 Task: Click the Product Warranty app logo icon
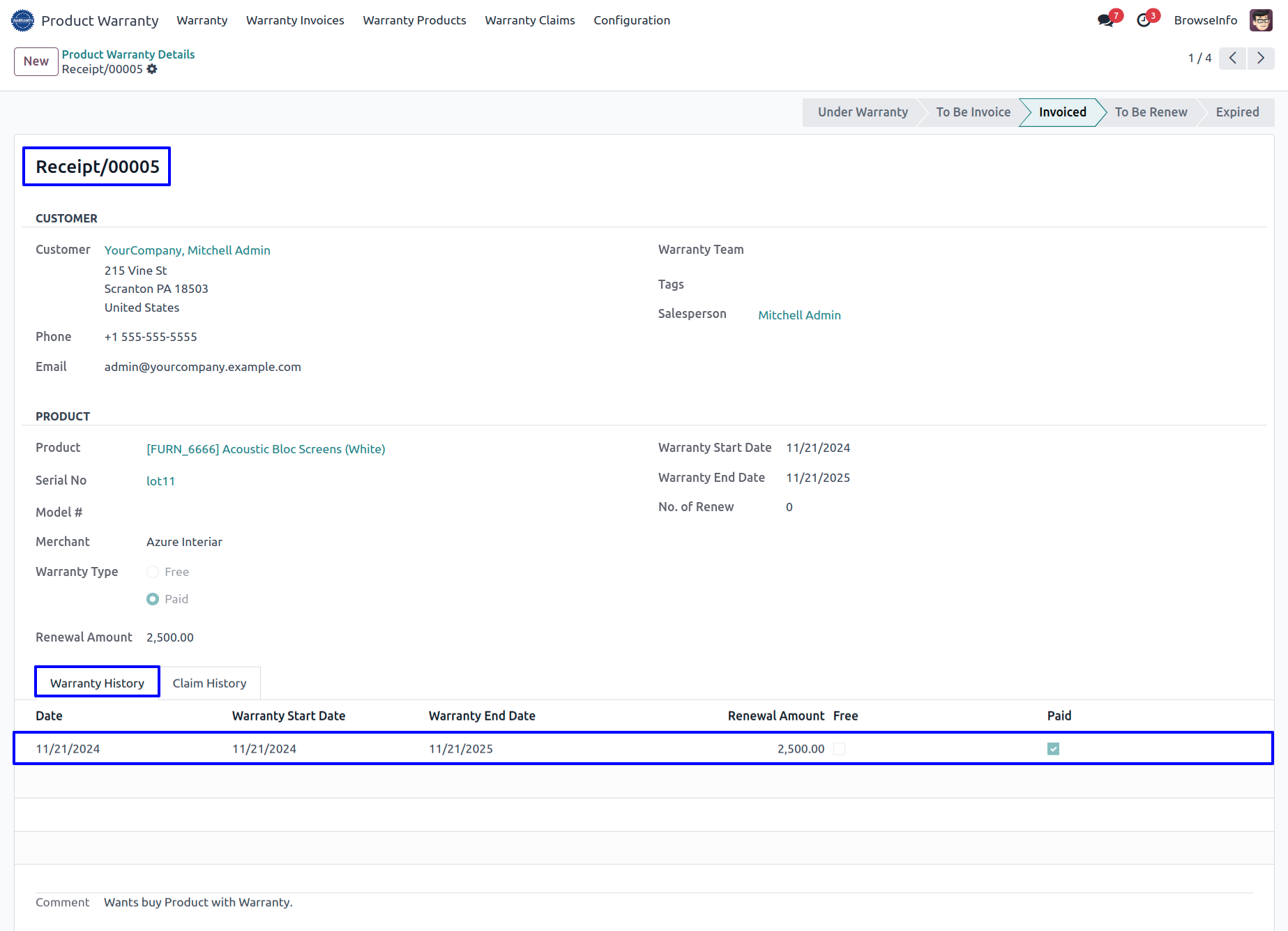(22, 20)
